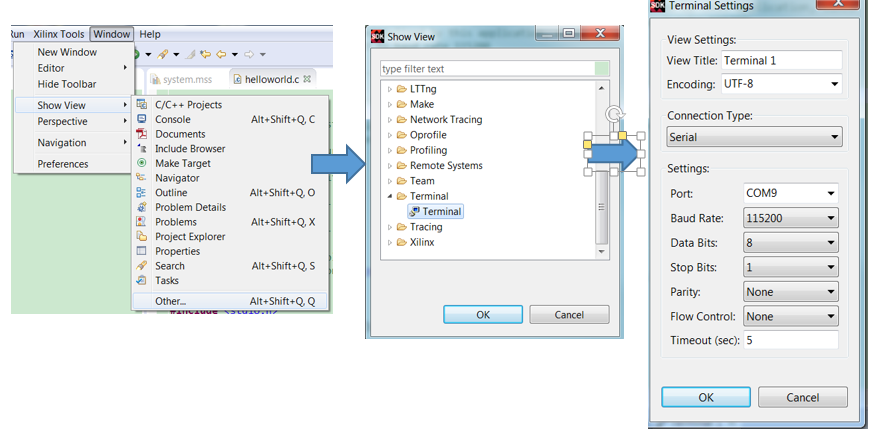Image resolution: width=876 pixels, height=437 pixels.
Task: Click Cancel in Terminal Settings dialog
Action: tap(803, 397)
